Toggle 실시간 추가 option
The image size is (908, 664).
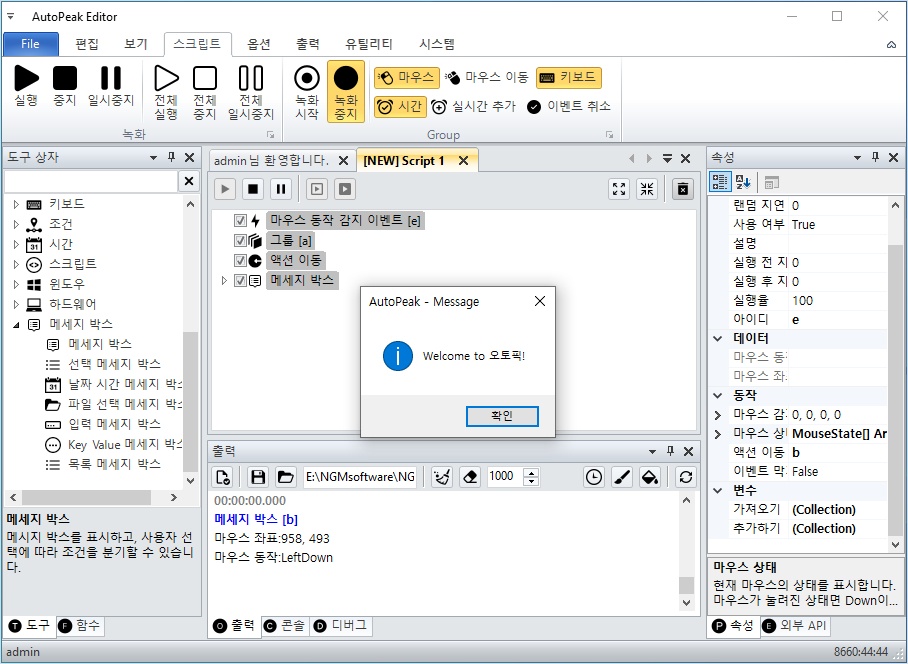[x=473, y=107]
